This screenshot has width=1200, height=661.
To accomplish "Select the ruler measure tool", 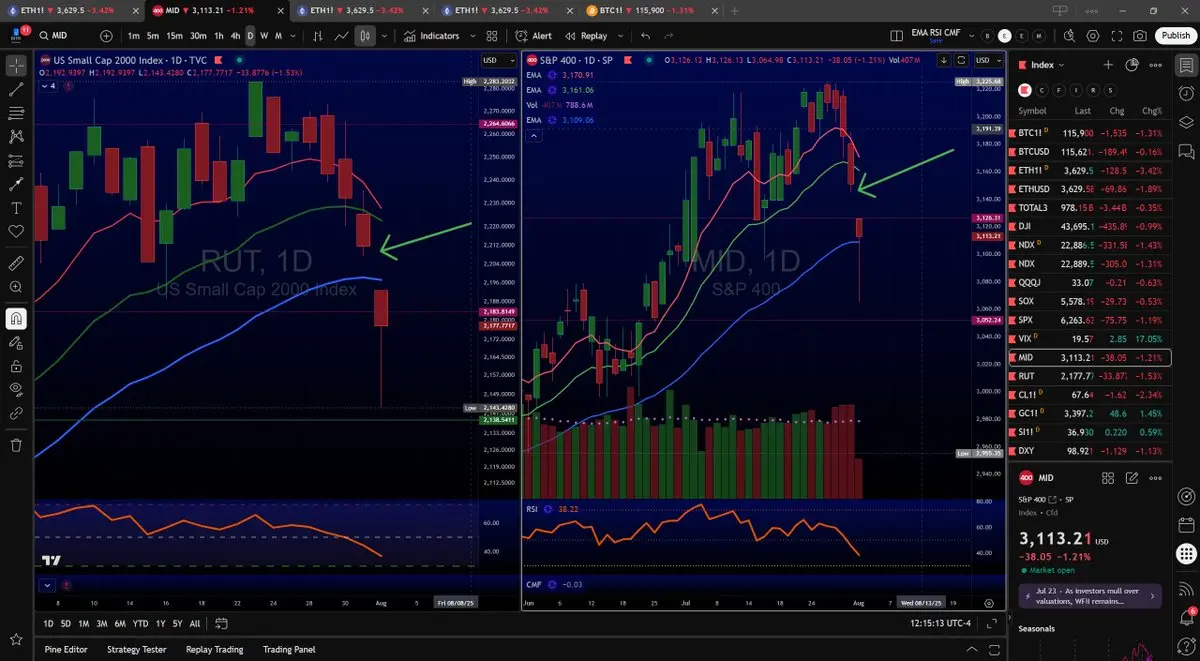I will 16,263.
